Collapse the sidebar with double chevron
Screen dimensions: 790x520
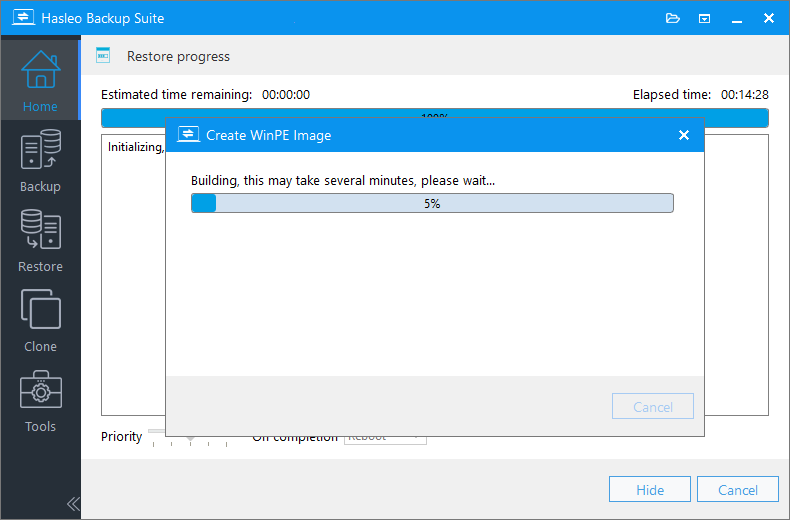[x=73, y=503]
